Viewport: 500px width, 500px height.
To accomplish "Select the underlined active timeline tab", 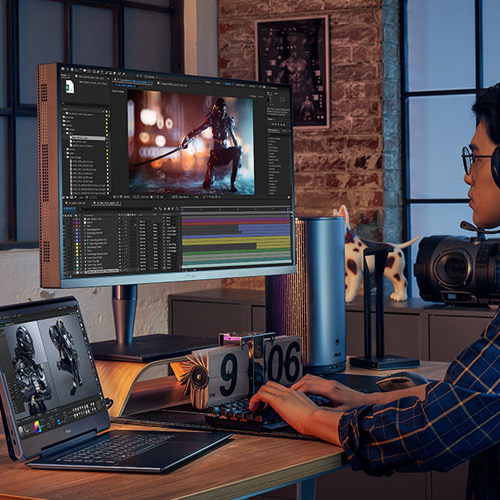I will coord(107,203).
